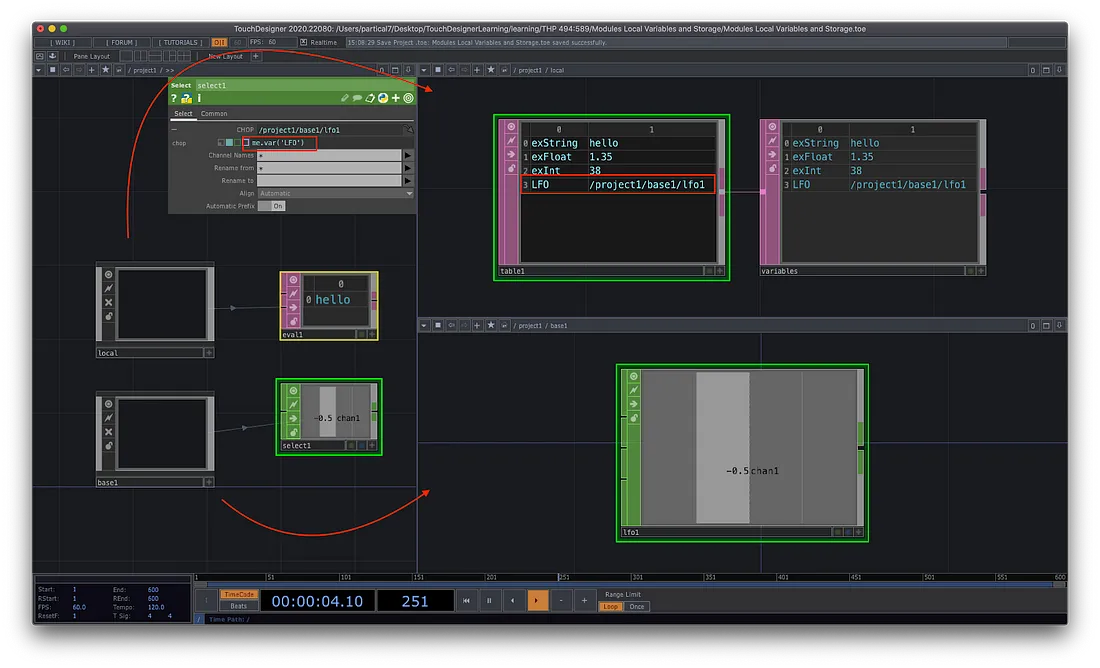Click the bypass flag on lfo1 node

coord(632,389)
